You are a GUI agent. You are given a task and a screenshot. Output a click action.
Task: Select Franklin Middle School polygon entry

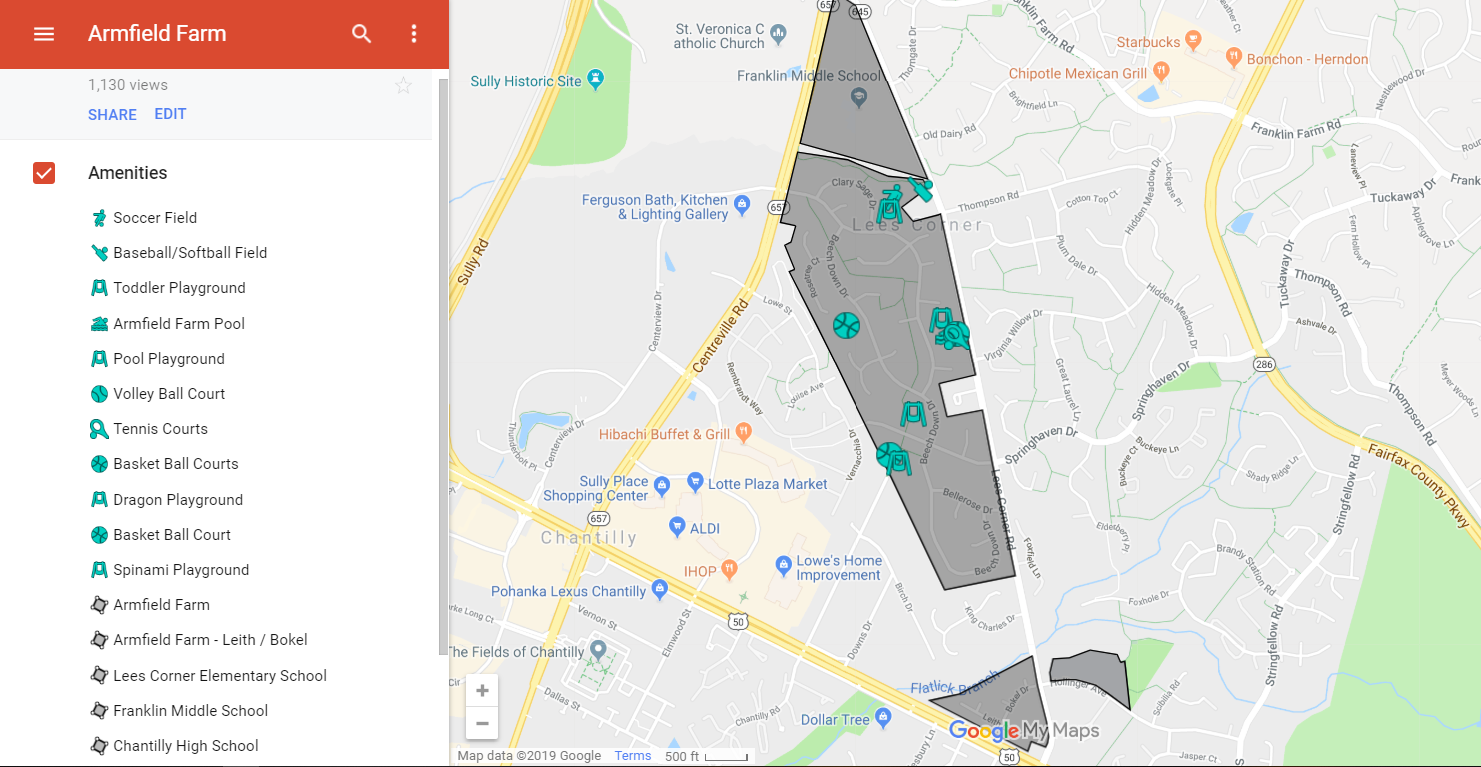[190, 711]
